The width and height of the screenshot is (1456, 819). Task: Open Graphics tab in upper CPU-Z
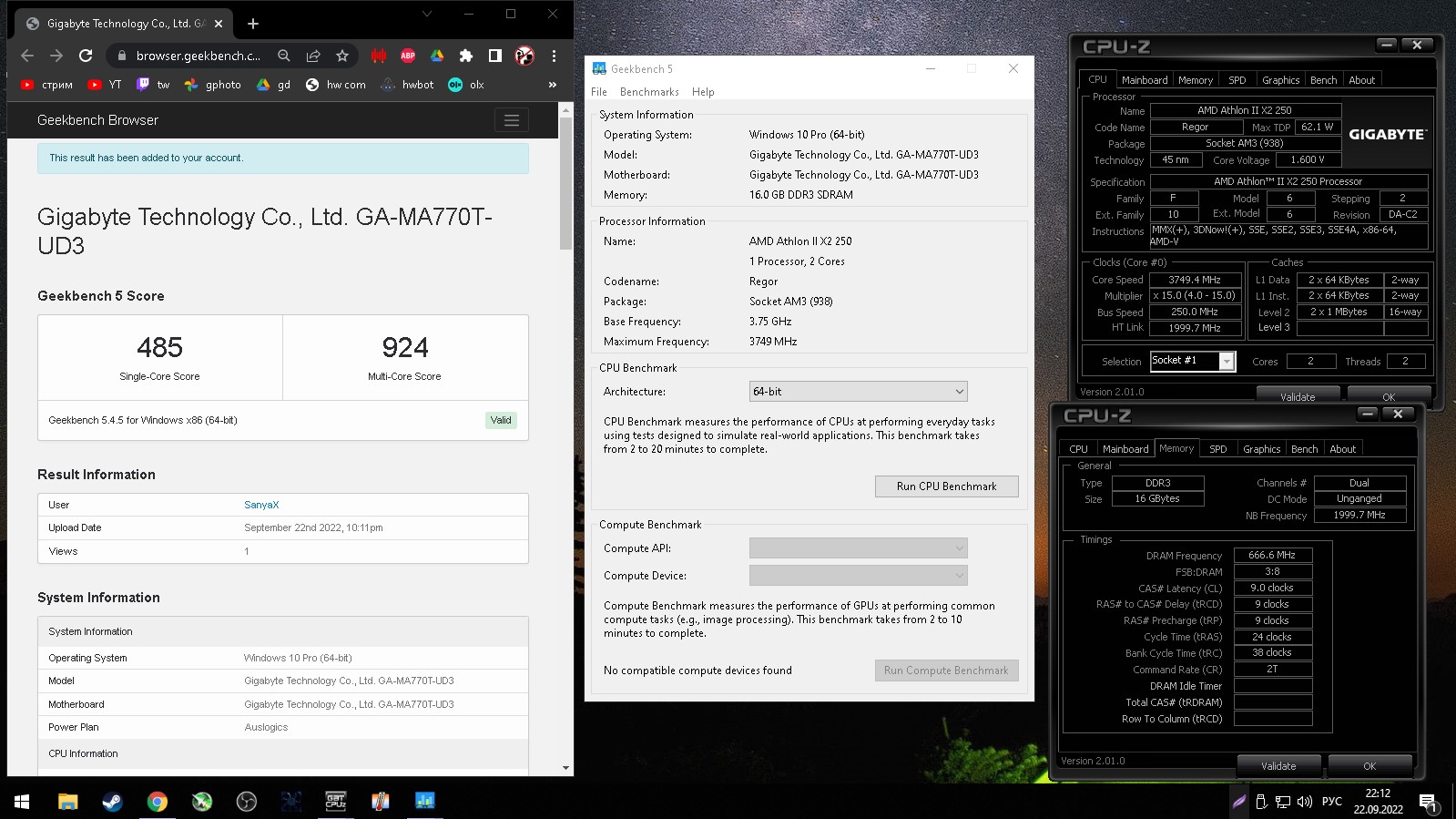pos(1280,80)
